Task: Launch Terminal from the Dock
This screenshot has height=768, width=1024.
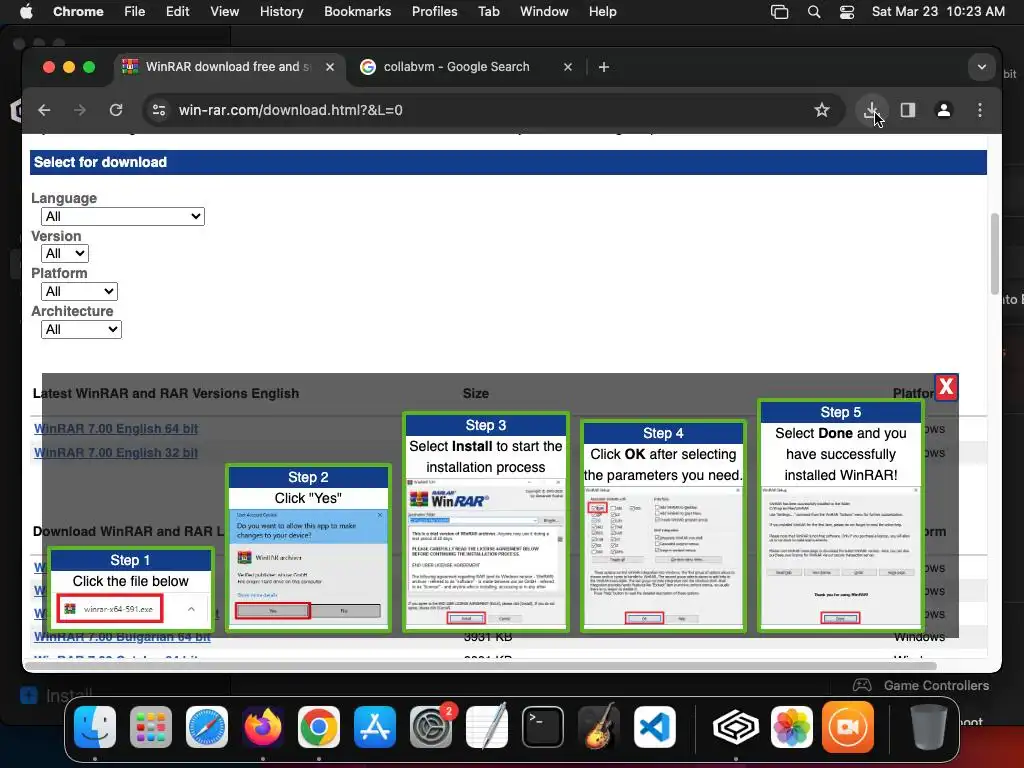Action: [x=543, y=727]
